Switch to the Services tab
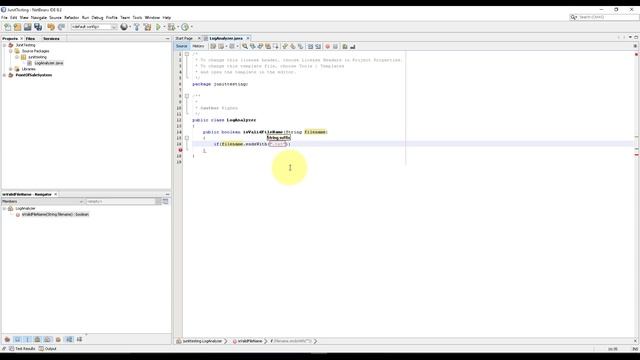This screenshot has height=360, width=640. point(51,38)
